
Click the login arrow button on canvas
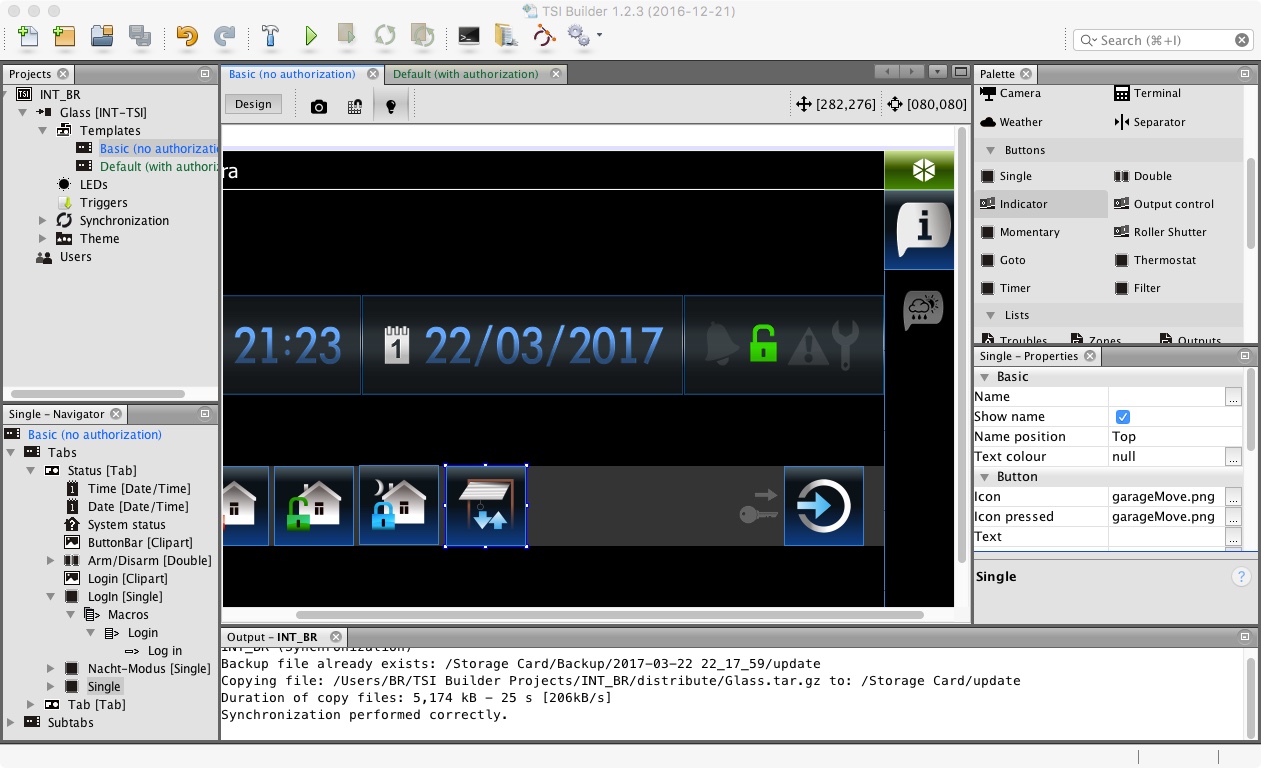(x=823, y=506)
